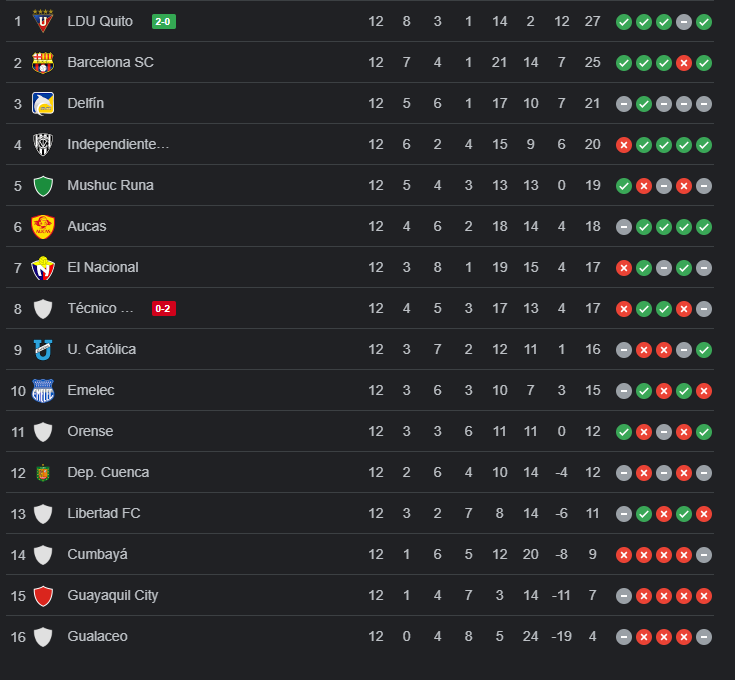Open the Orense team page
735x680 pixels.
tap(90, 431)
